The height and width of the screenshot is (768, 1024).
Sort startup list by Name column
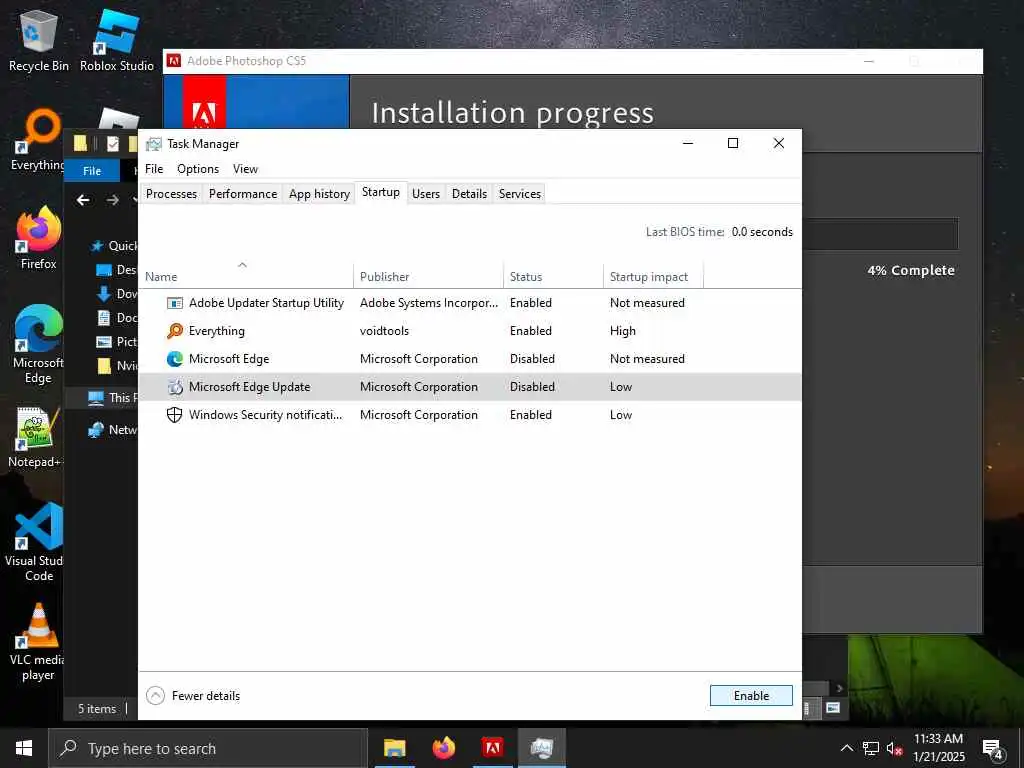coord(246,277)
